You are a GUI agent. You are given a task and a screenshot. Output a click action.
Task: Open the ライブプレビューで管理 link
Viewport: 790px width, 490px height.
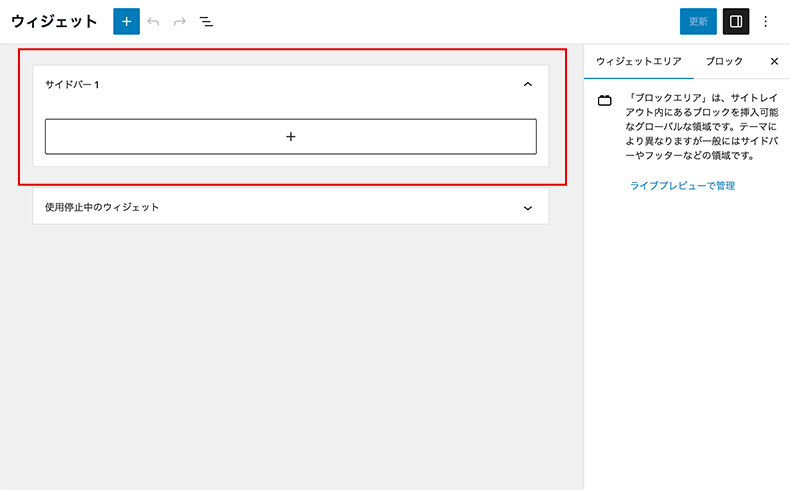682,186
